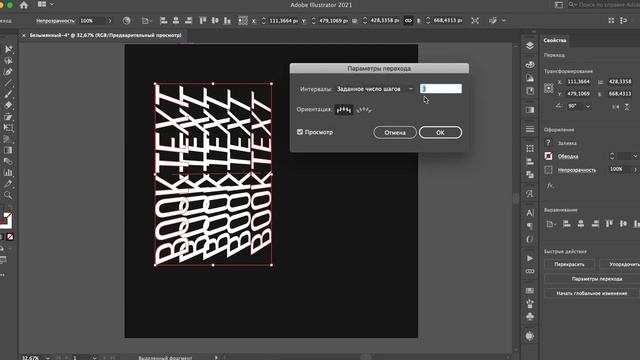Click the Перекрасить quick action button
The height and width of the screenshot is (360, 640).
(x=569, y=264)
